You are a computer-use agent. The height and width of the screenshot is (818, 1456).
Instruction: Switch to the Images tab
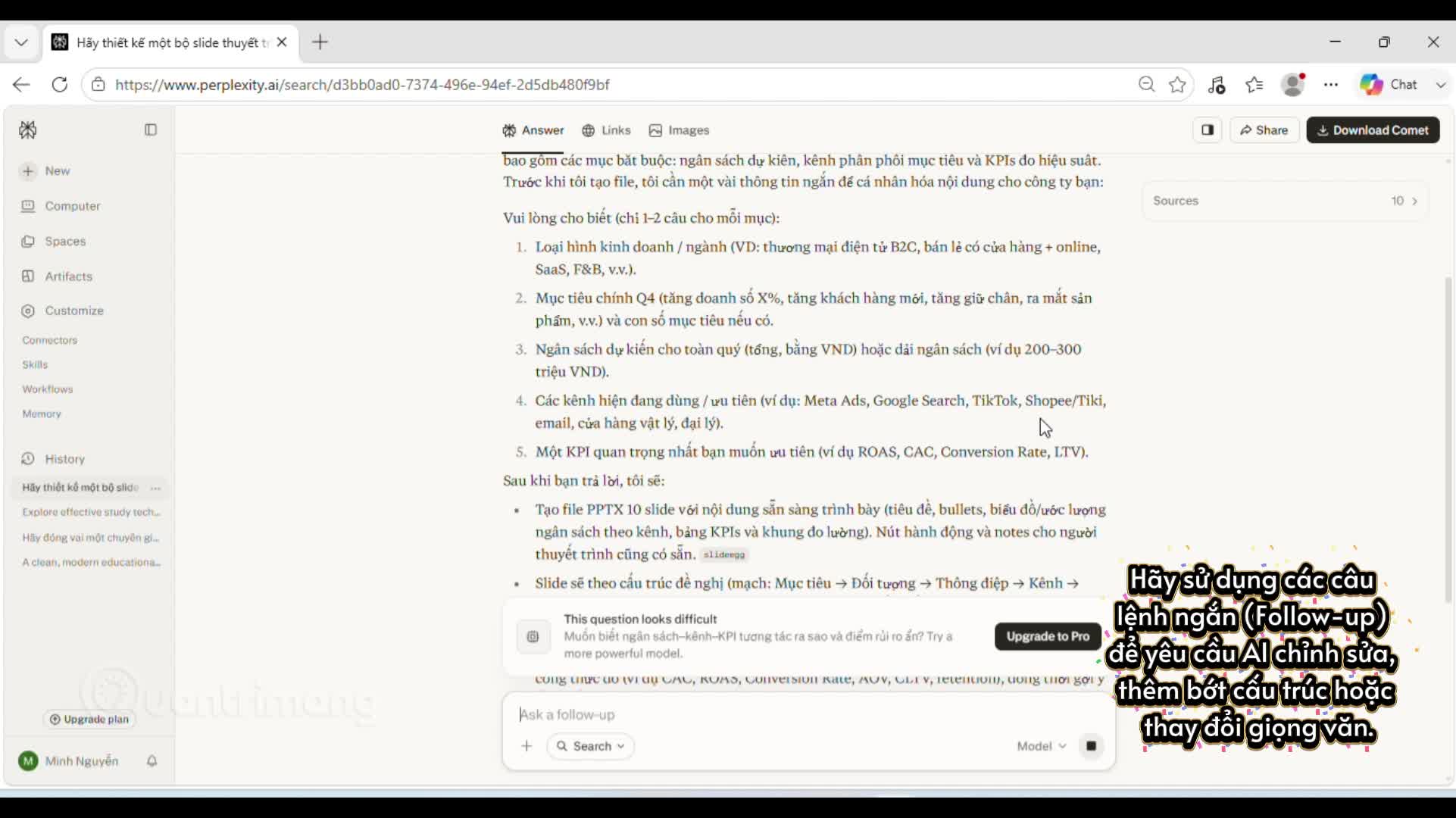click(680, 130)
